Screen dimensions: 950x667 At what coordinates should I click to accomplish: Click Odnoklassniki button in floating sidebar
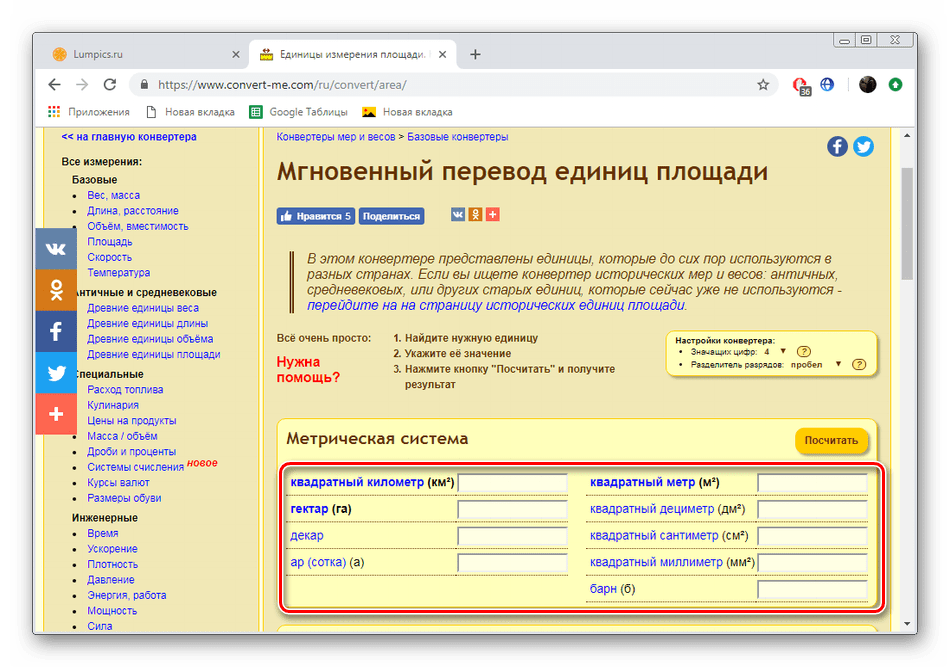[x=56, y=290]
